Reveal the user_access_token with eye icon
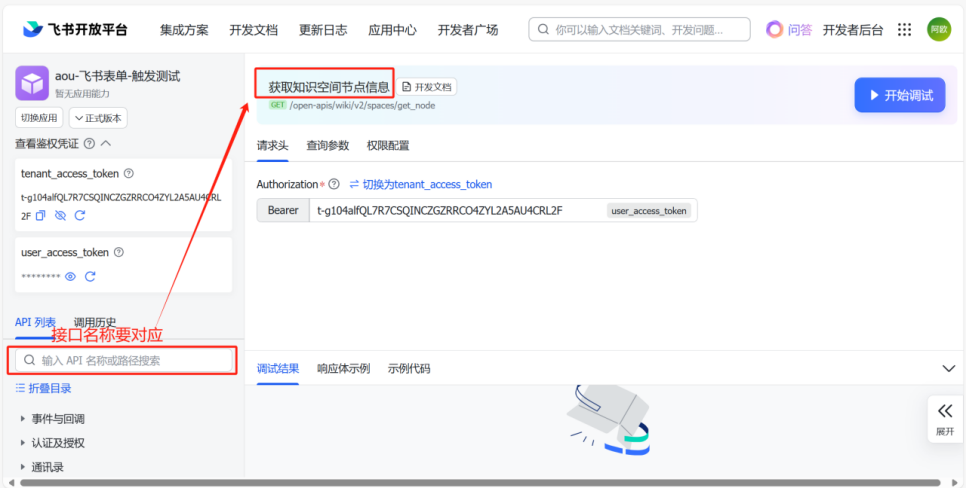Image resolution: width=966 pixels, height=489 pixels. click(x=70, y=277)
